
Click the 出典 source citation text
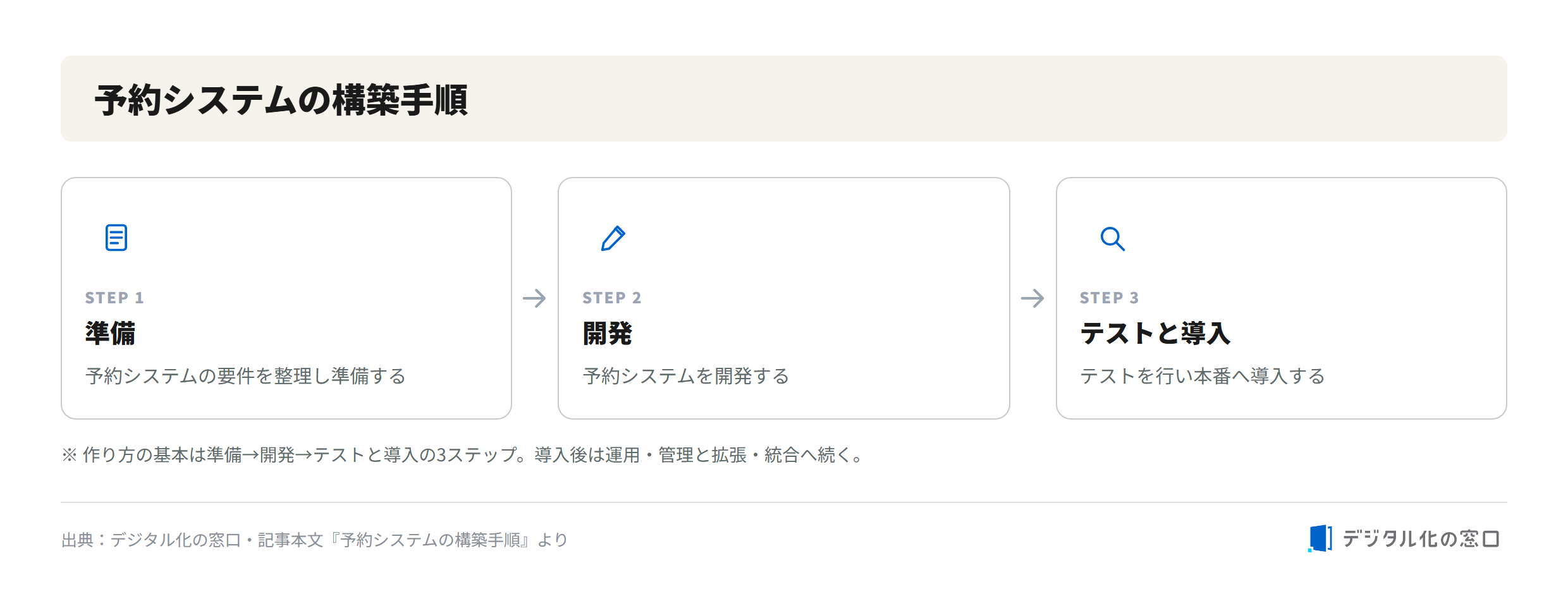click(314, 540)
